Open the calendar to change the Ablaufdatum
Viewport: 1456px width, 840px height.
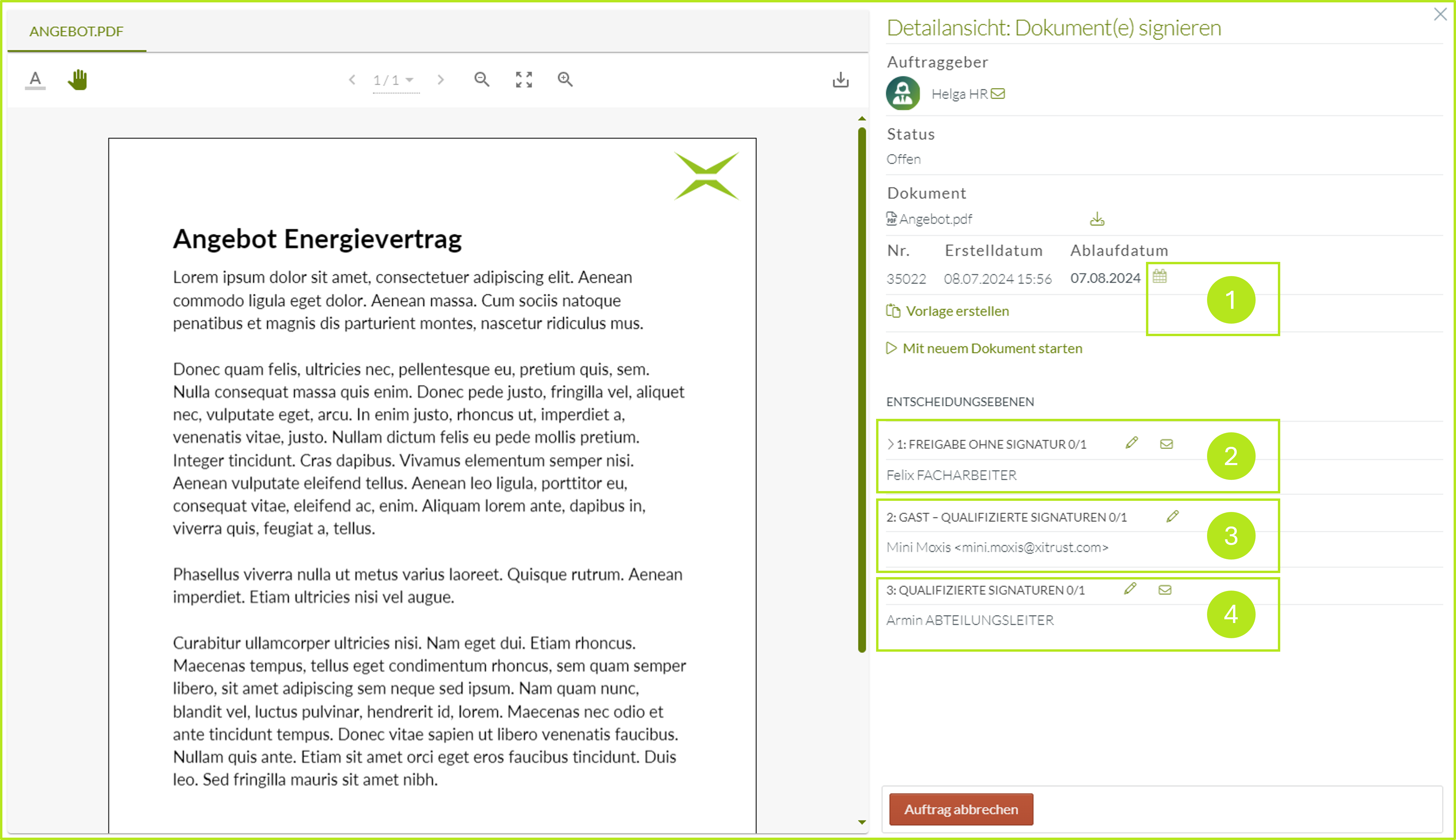1160,277
